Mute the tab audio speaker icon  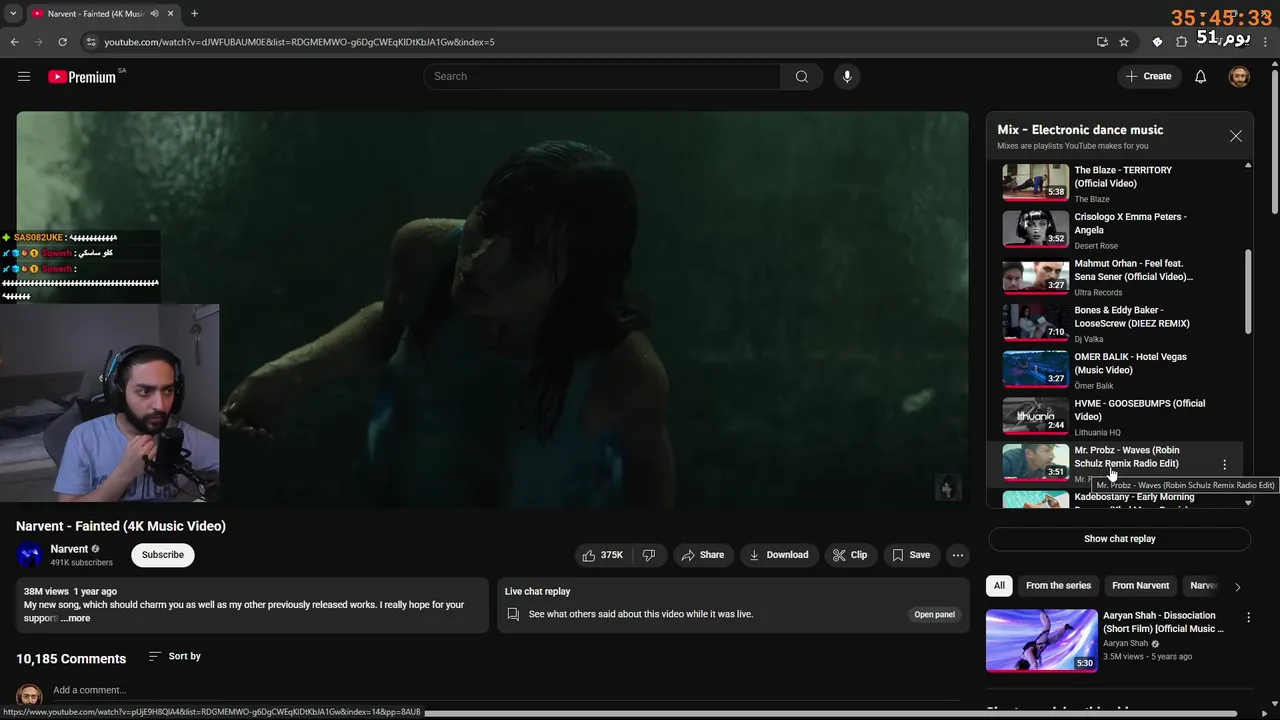pos(155,13)
